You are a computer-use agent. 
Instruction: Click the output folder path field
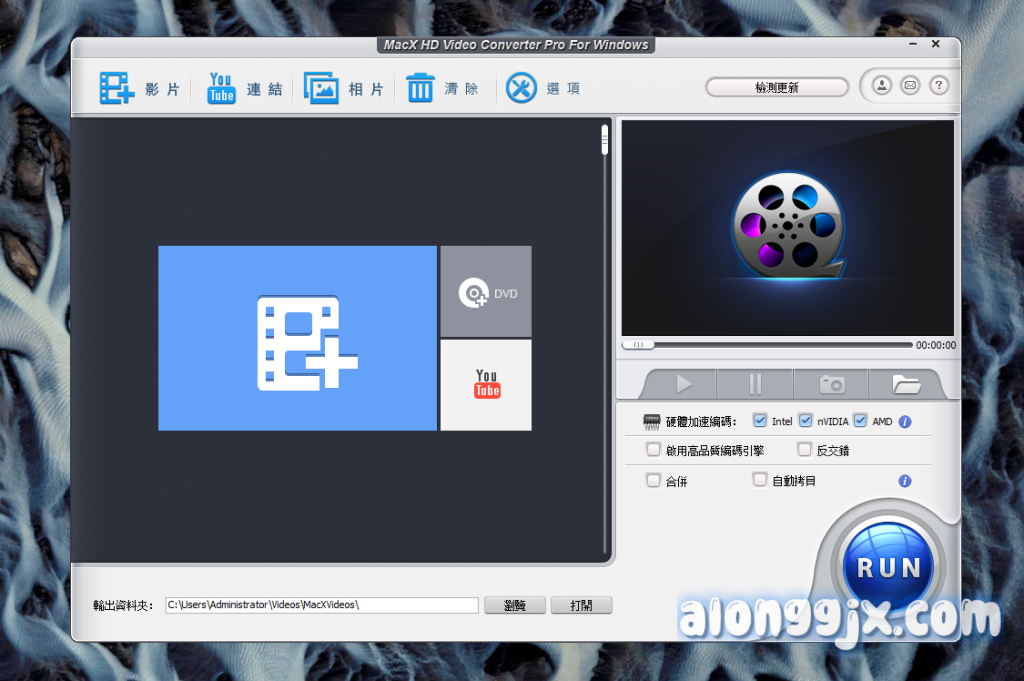click(x=321, y=605)
